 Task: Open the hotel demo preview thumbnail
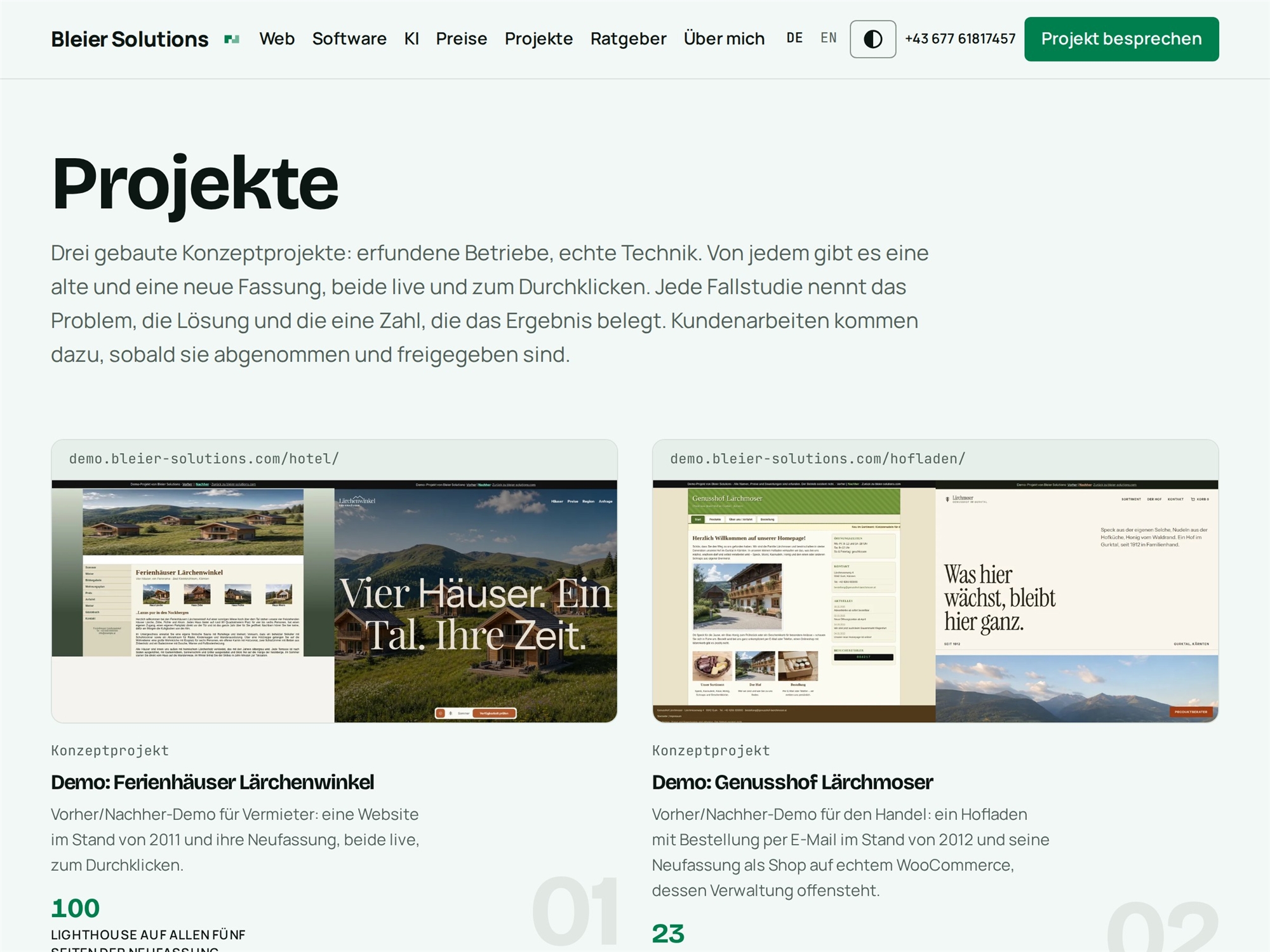click(335, 601)
